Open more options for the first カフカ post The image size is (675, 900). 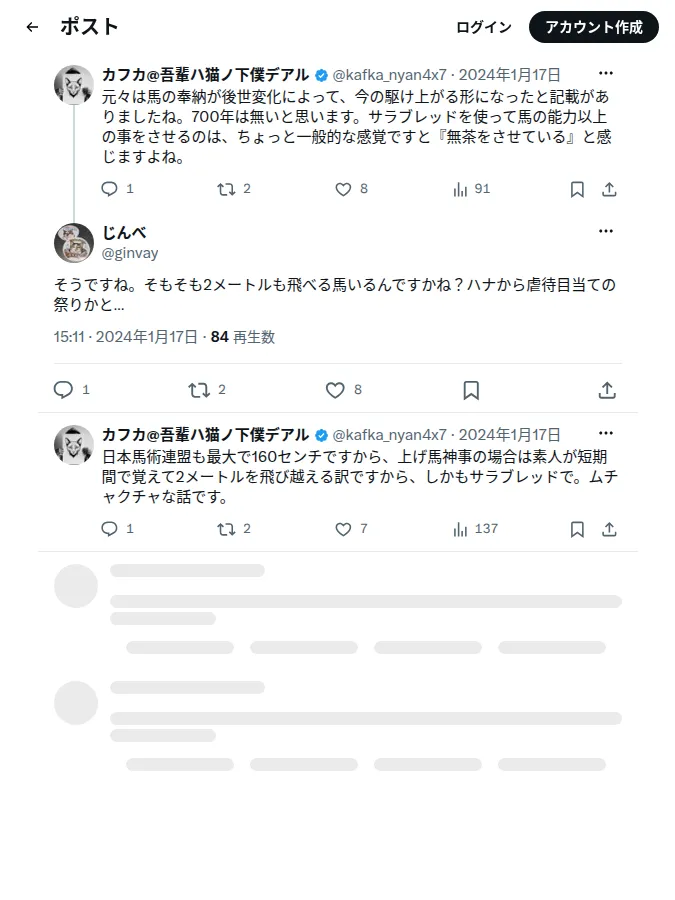[x=606, y=73]
